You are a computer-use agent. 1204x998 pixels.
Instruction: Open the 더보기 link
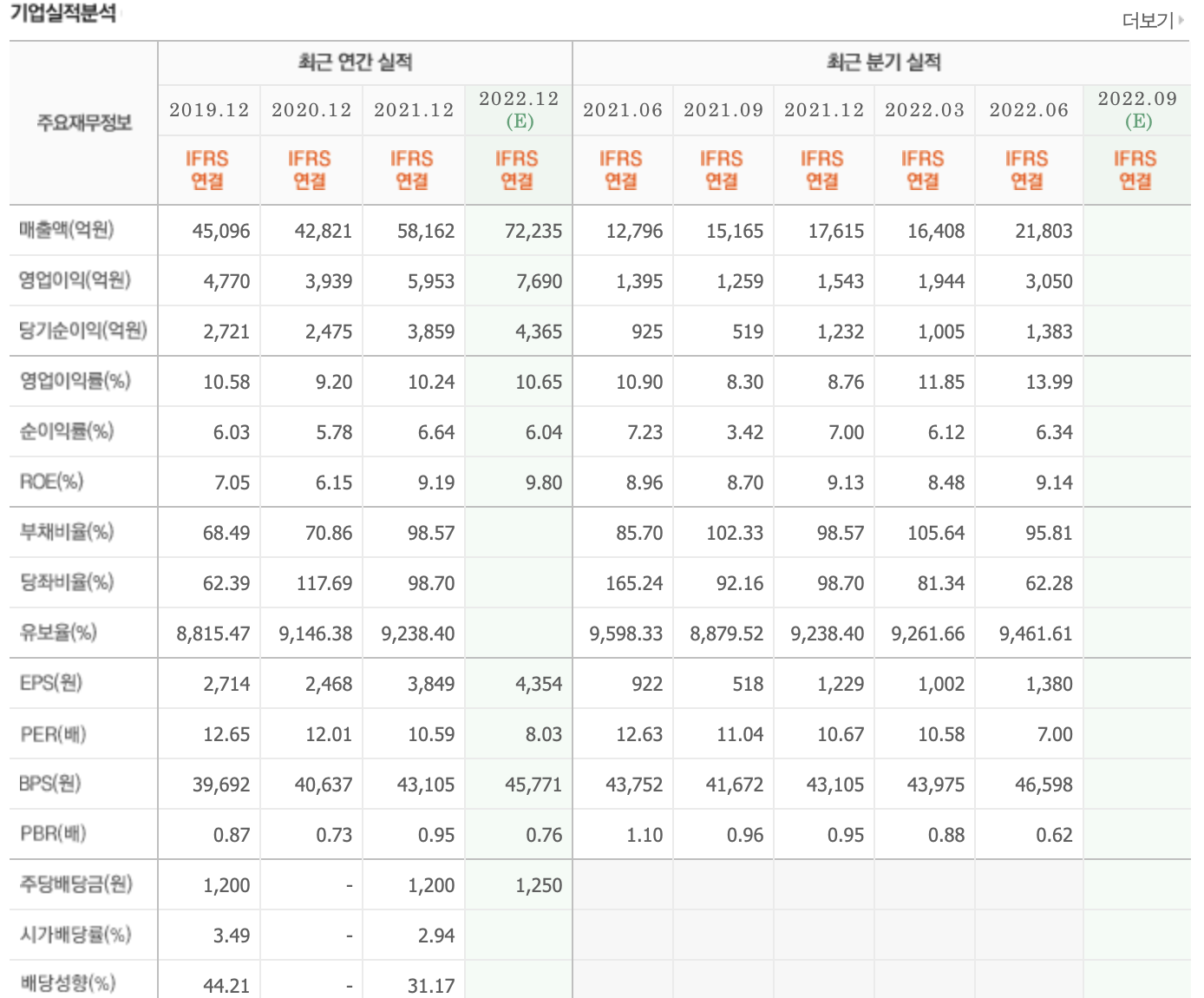[1148, 20]
